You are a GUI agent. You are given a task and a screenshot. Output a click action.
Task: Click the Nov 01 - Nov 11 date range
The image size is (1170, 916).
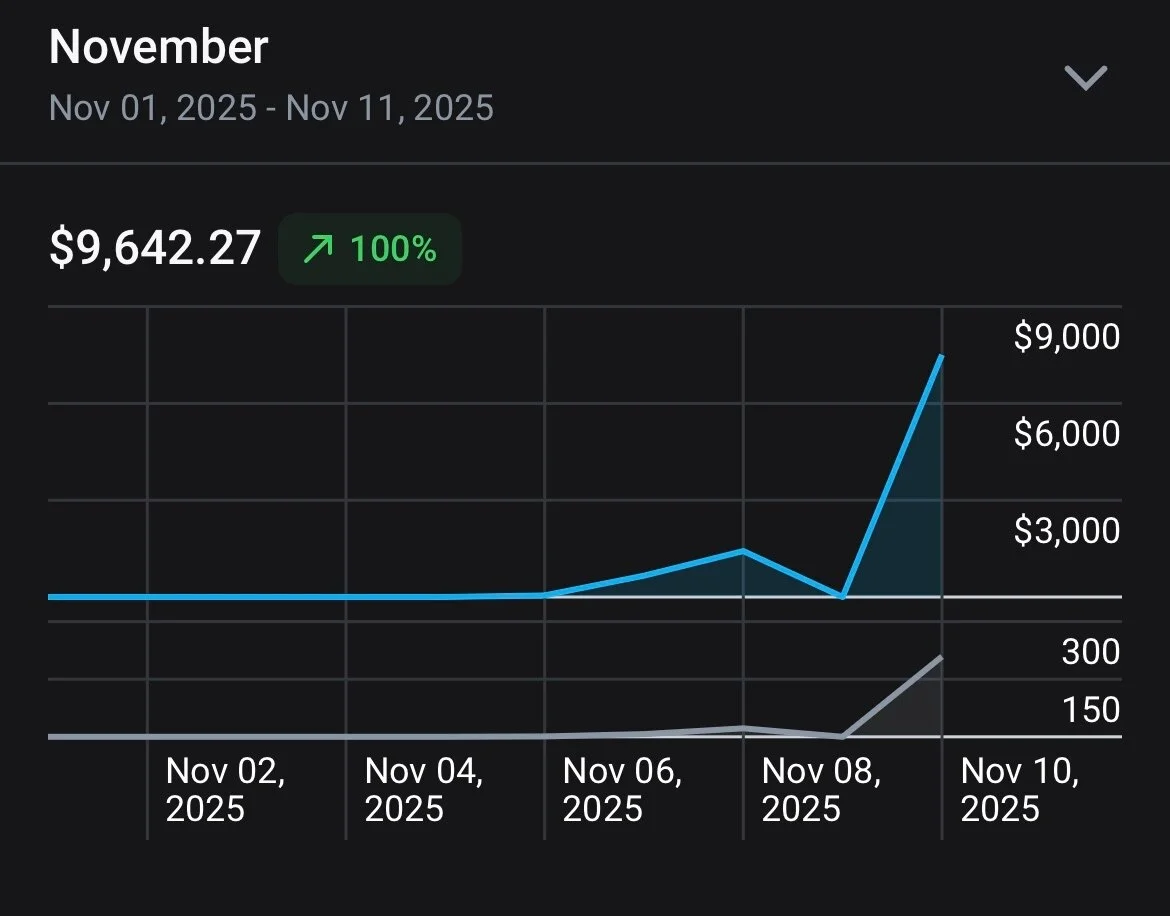point(271,107)
